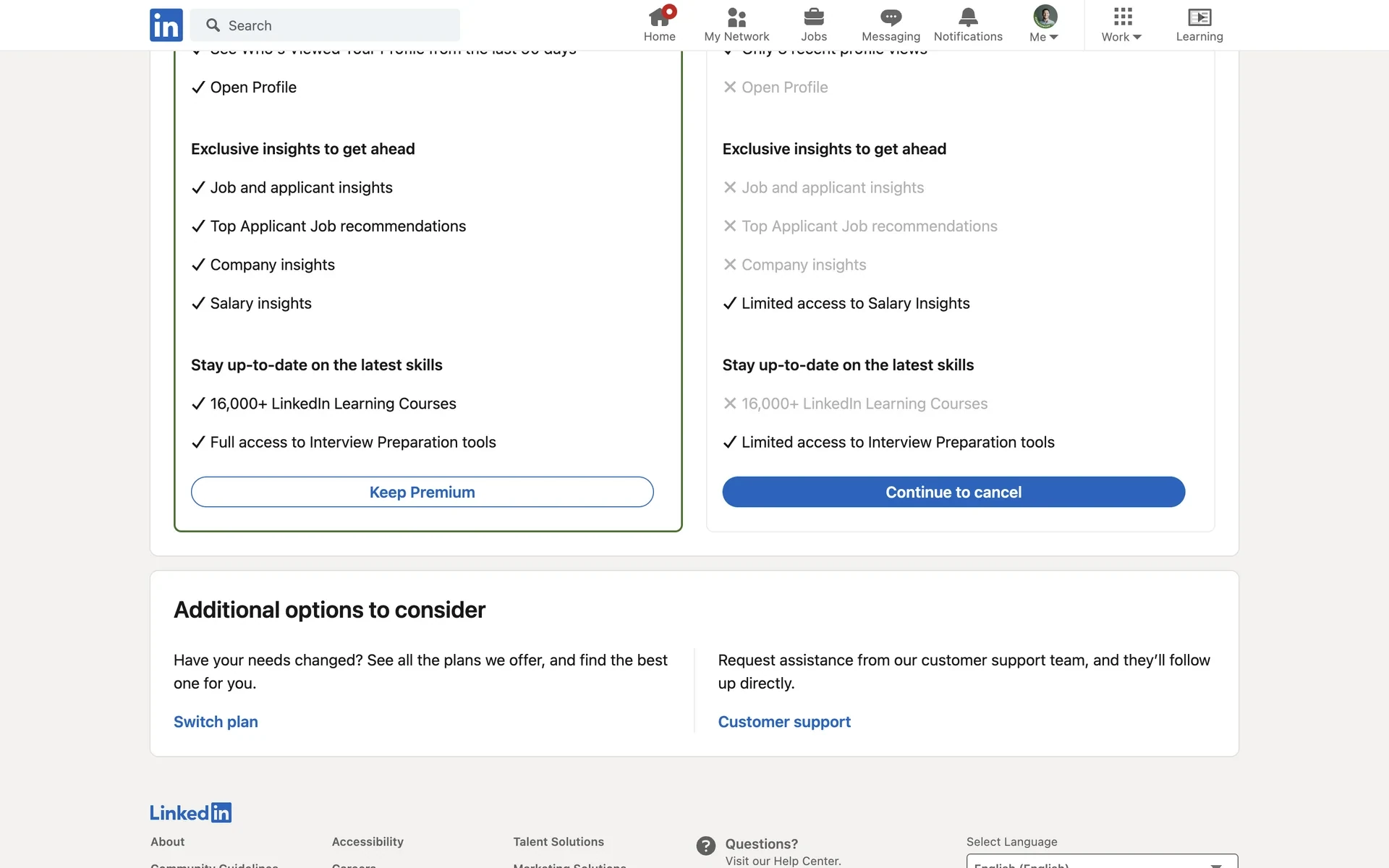
Task: Click the footer LinkedIn logo
Action: tap(190, 812)
